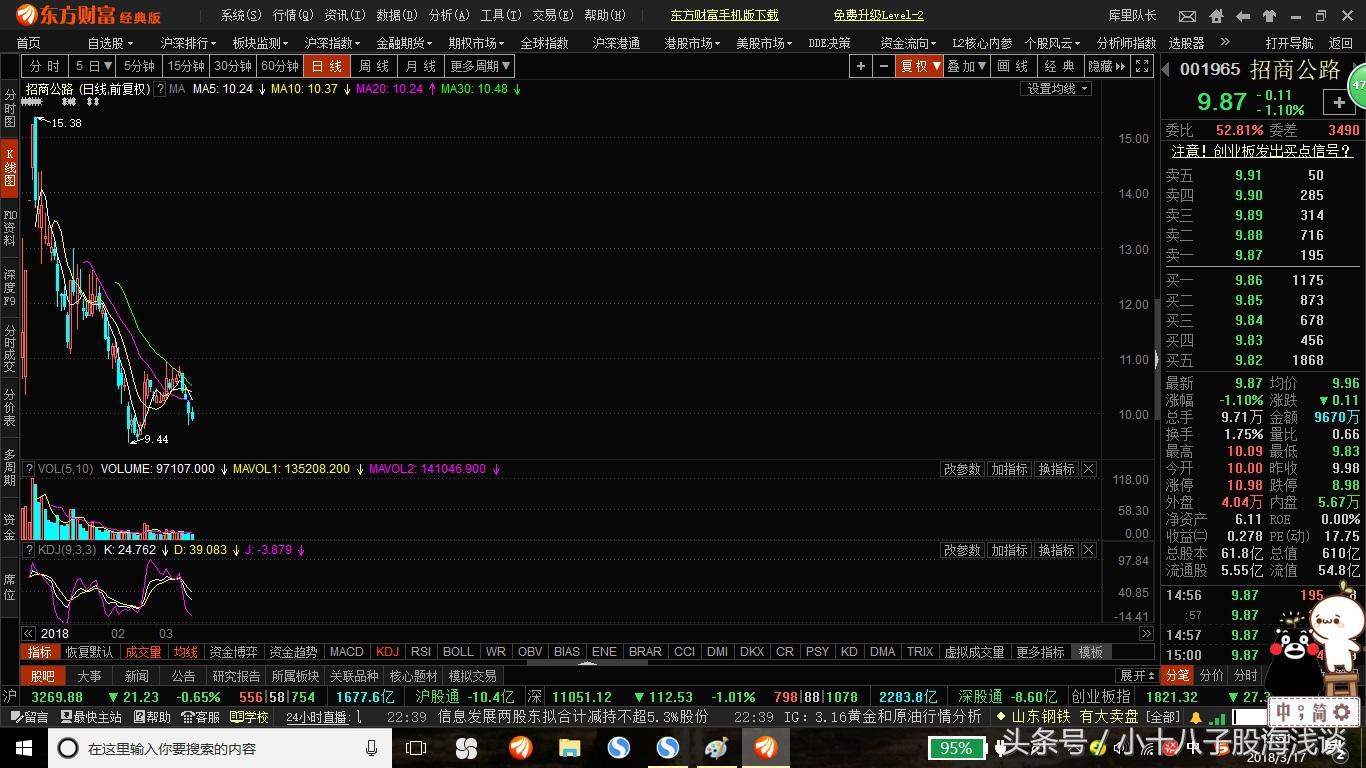
Task: Open the Paint palette taskbar icon
Action: 717,748
